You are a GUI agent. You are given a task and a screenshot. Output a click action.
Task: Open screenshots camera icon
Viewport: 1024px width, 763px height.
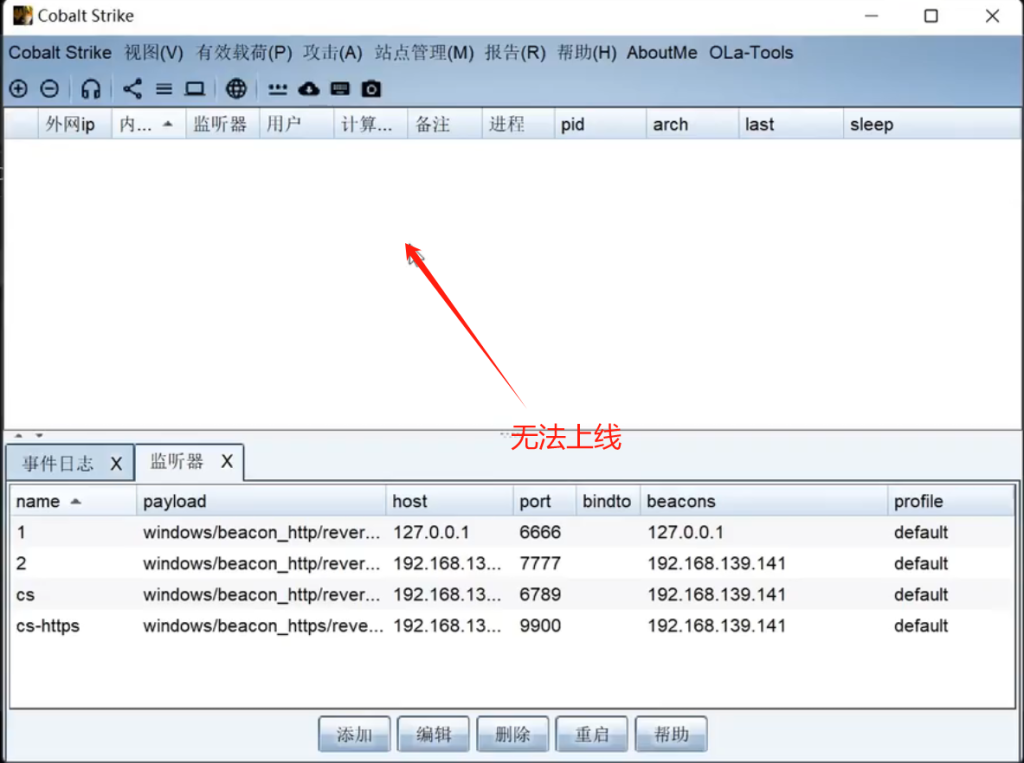[372, 89]
